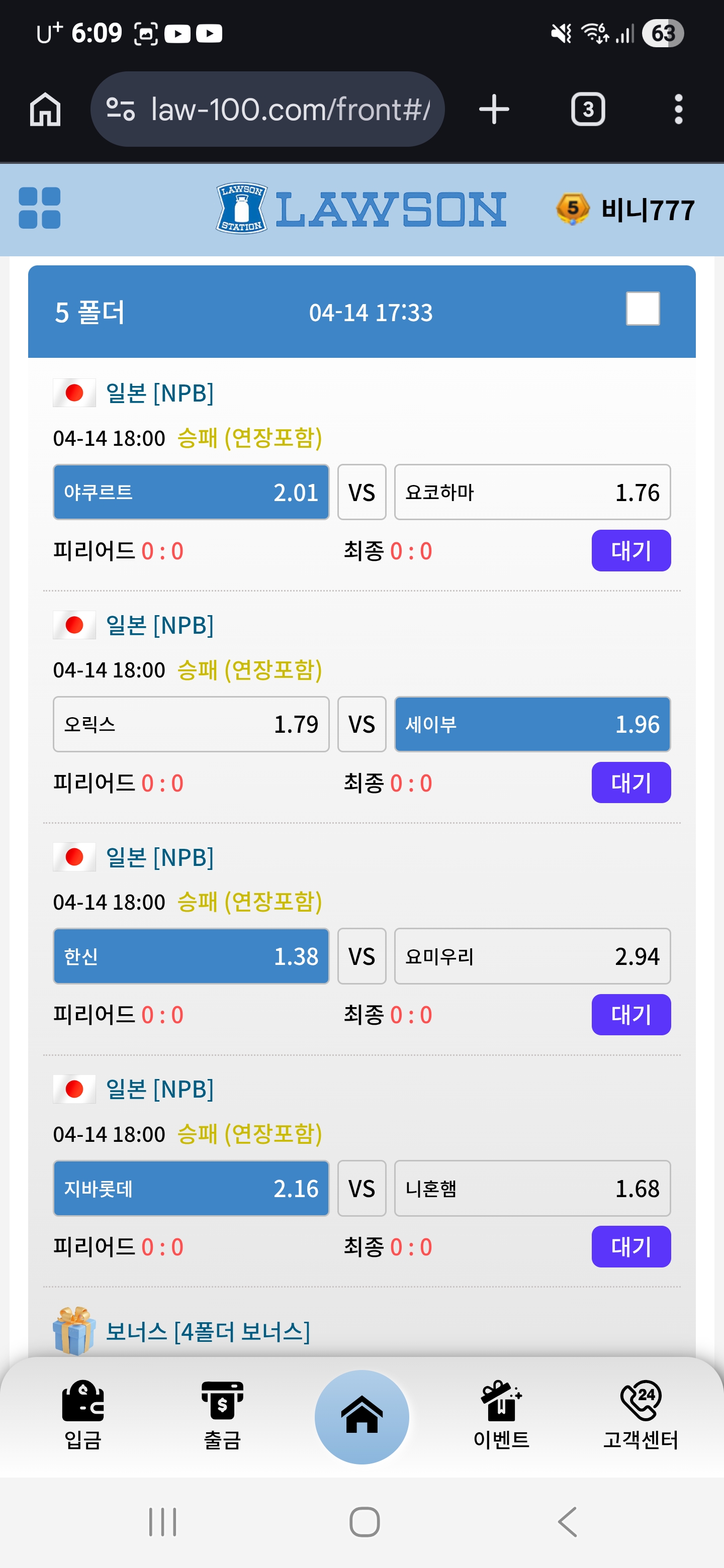Screen dimensions: 724x1568
Task: Open the grid menu icon
Action: point(40,208)
